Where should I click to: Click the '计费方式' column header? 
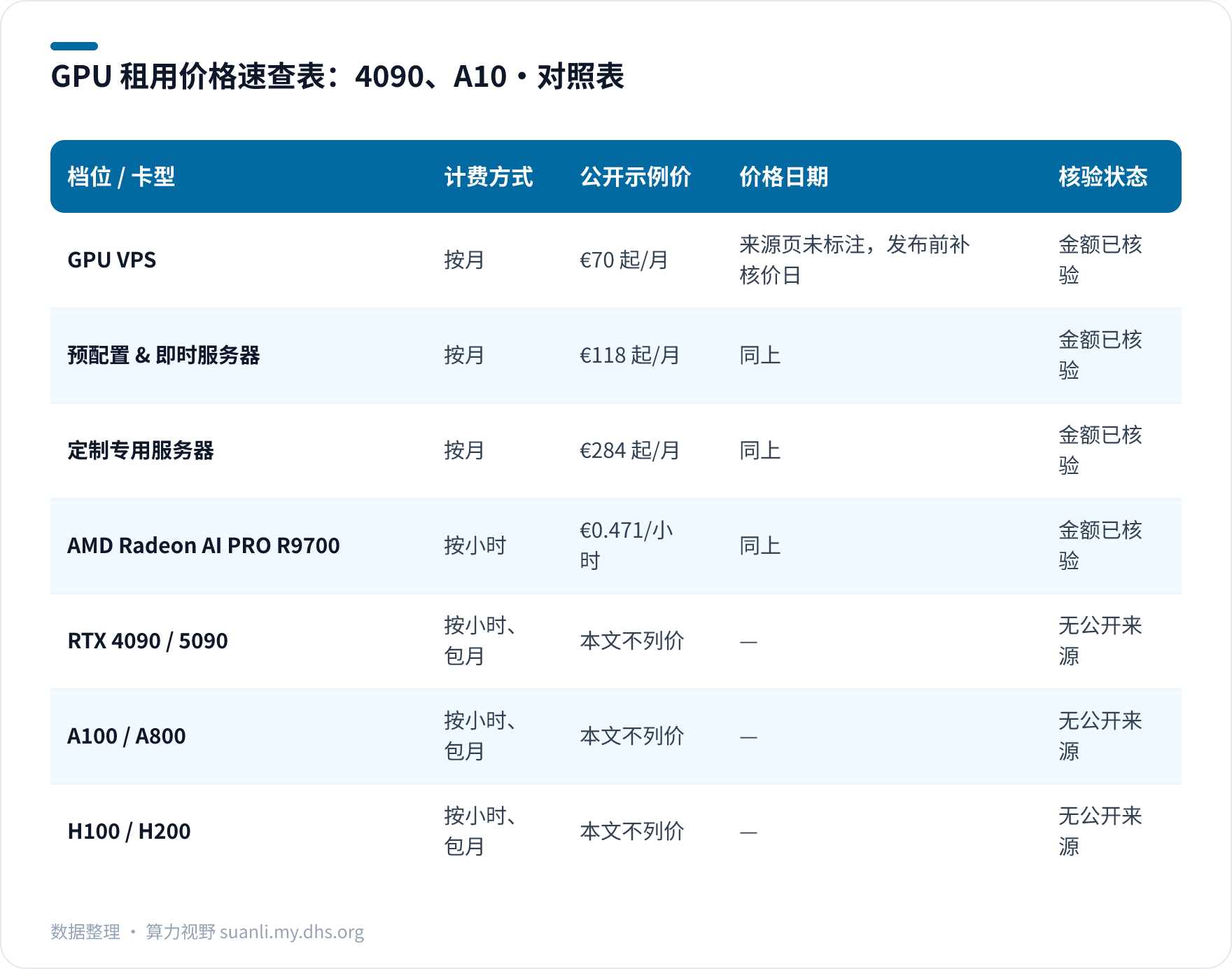coord(489,176)
